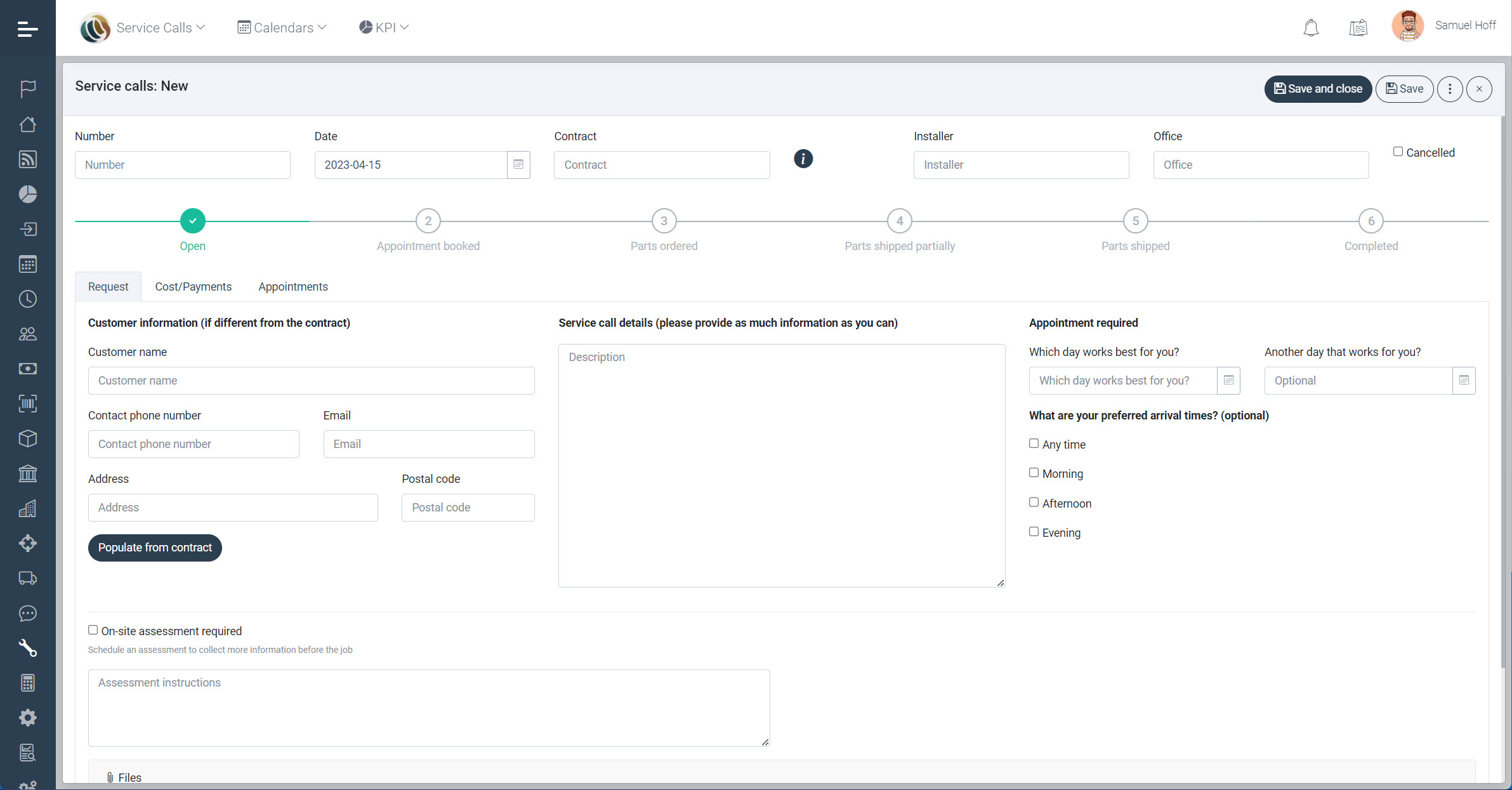Open the barcode scanner sidebar icon
1512x790 pixels.
(27, 404)
